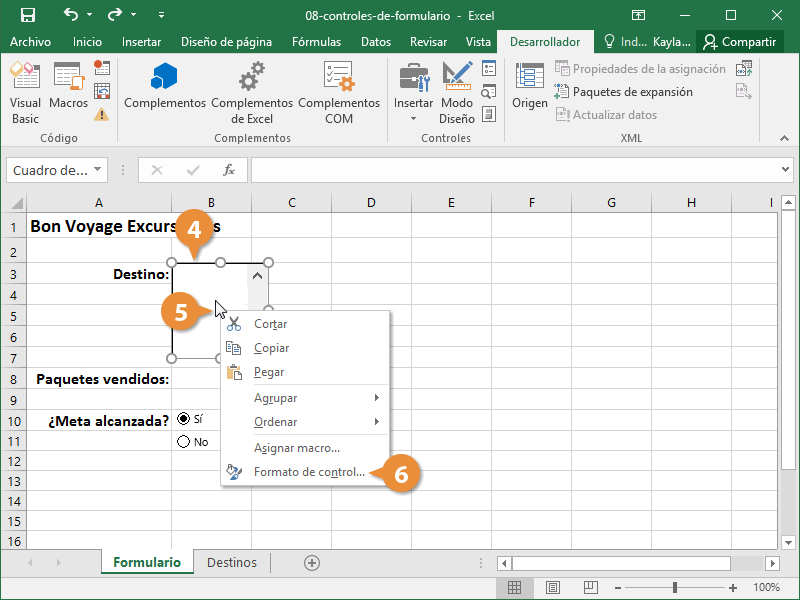Expand the Ordenar submenu
This screenshot has height=600, width=800.
(x=305, y=422)
